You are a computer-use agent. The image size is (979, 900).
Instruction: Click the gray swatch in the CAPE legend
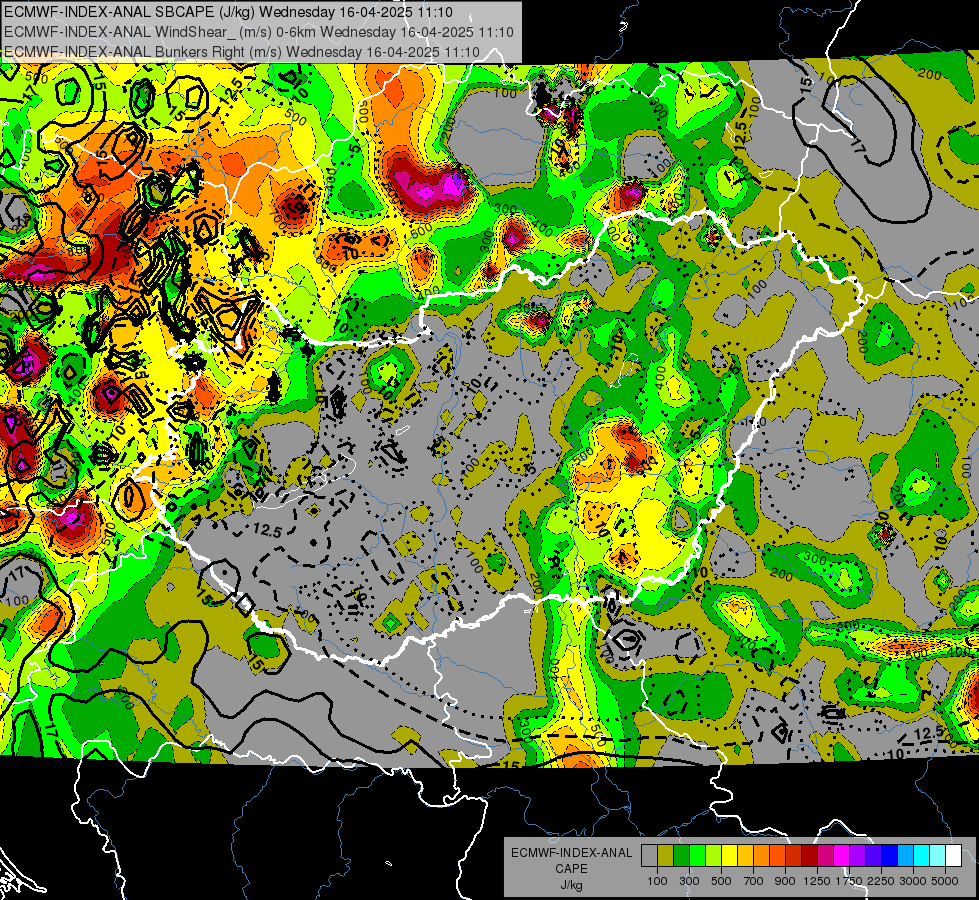(x=649, y=855)
